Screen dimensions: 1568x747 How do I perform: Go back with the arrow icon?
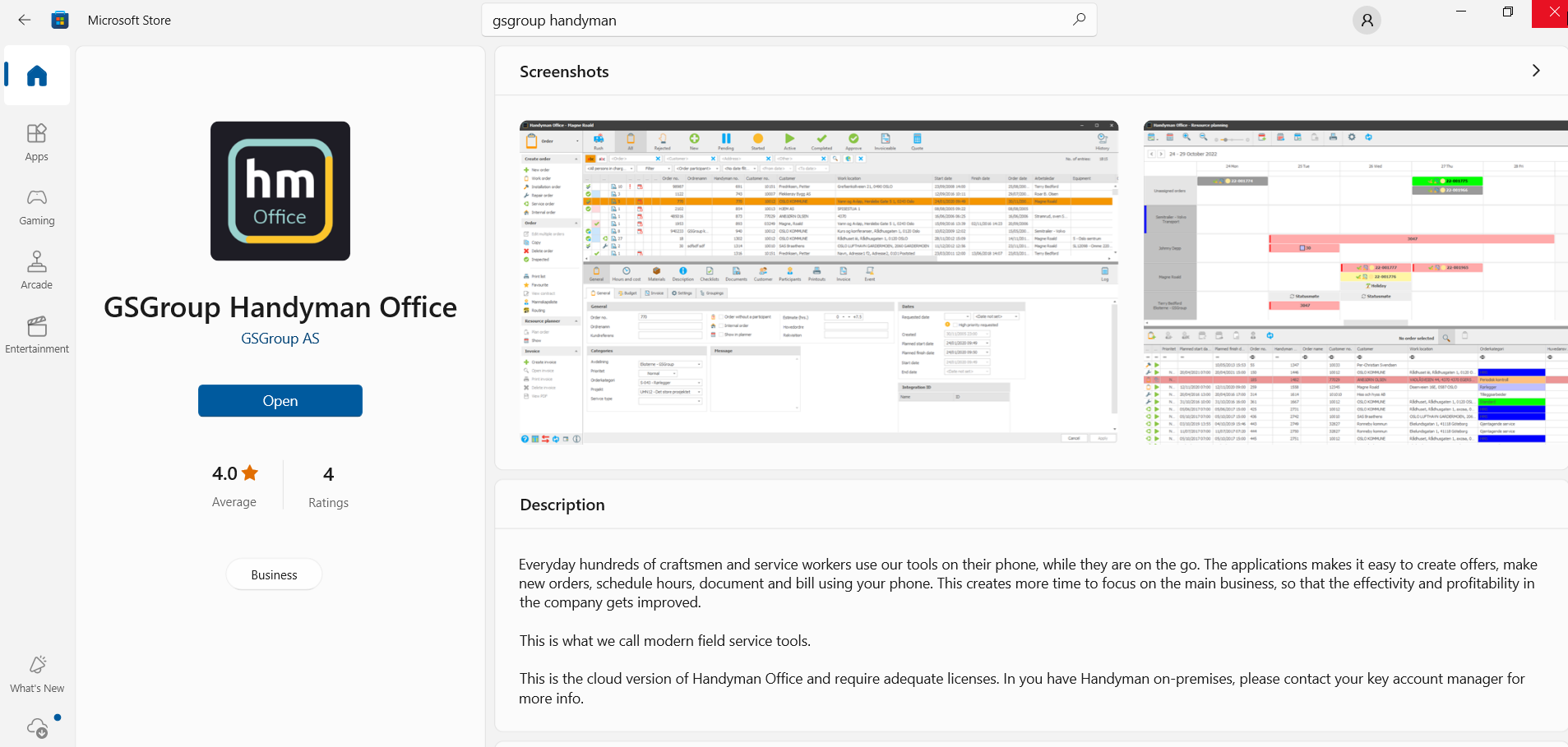coord(25,20)
